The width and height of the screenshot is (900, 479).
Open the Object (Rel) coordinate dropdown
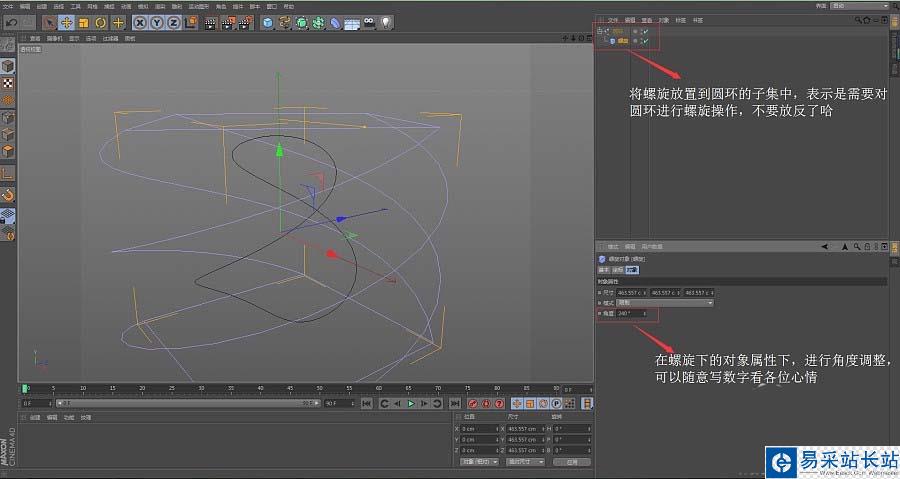480,462
